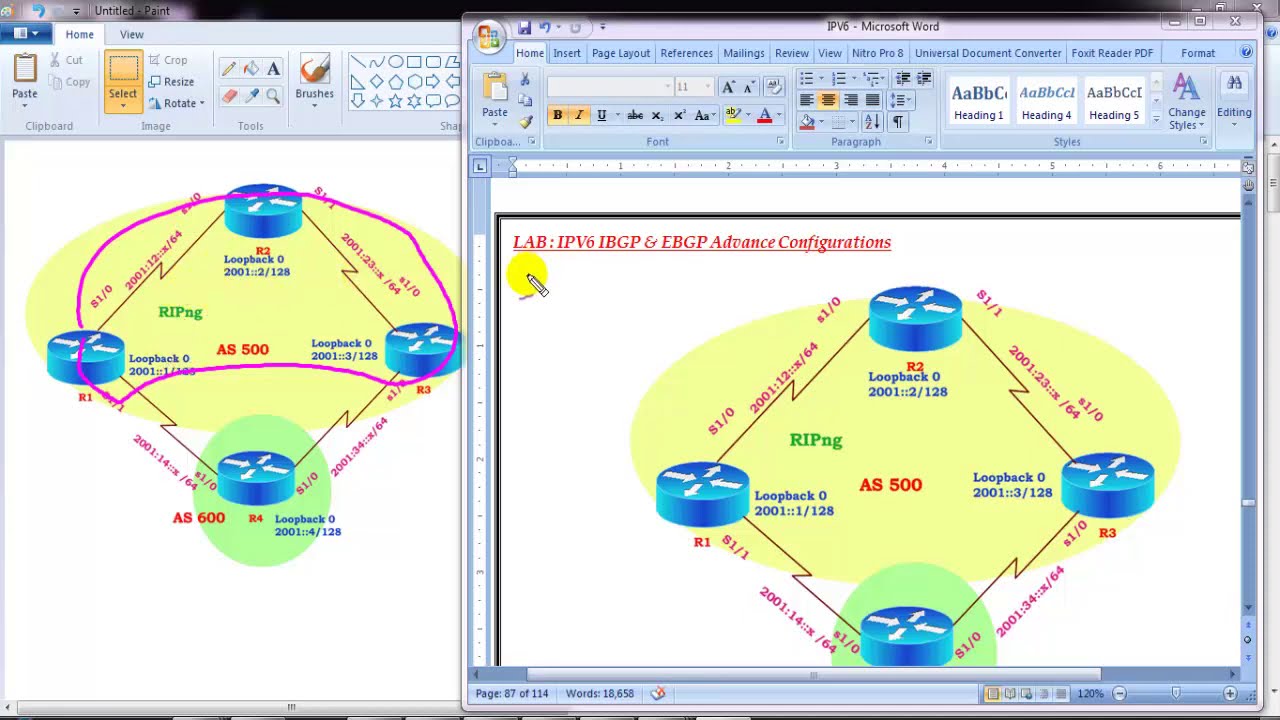
Task: Click page count 'Page: 87 of 114'
Action: (x=512, y=693)
